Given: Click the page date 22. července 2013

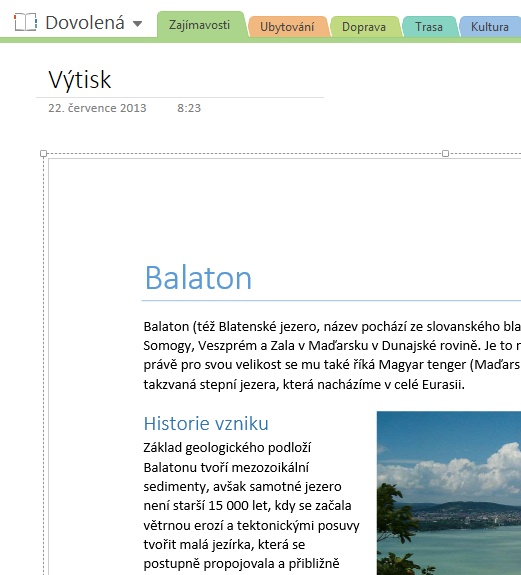Looking at the screenshot, I should (97, 108).
